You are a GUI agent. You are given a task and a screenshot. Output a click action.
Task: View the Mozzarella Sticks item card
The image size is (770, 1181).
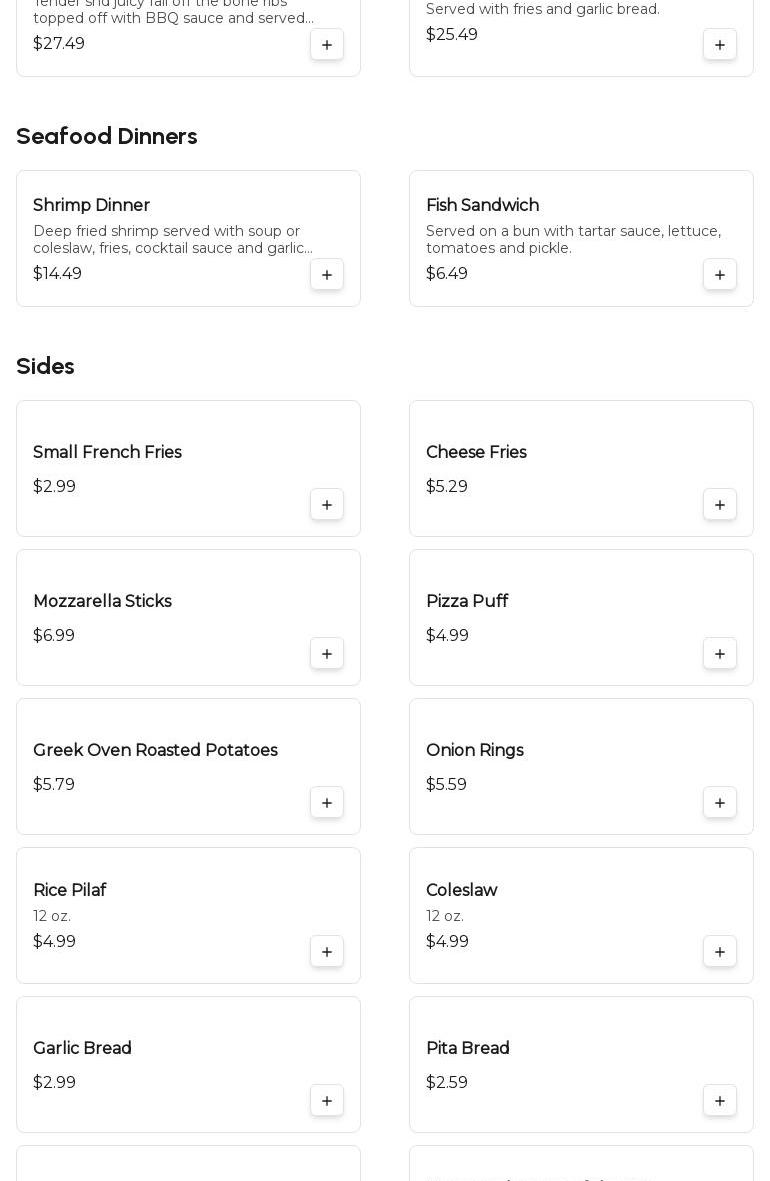(x=160, y=617)
